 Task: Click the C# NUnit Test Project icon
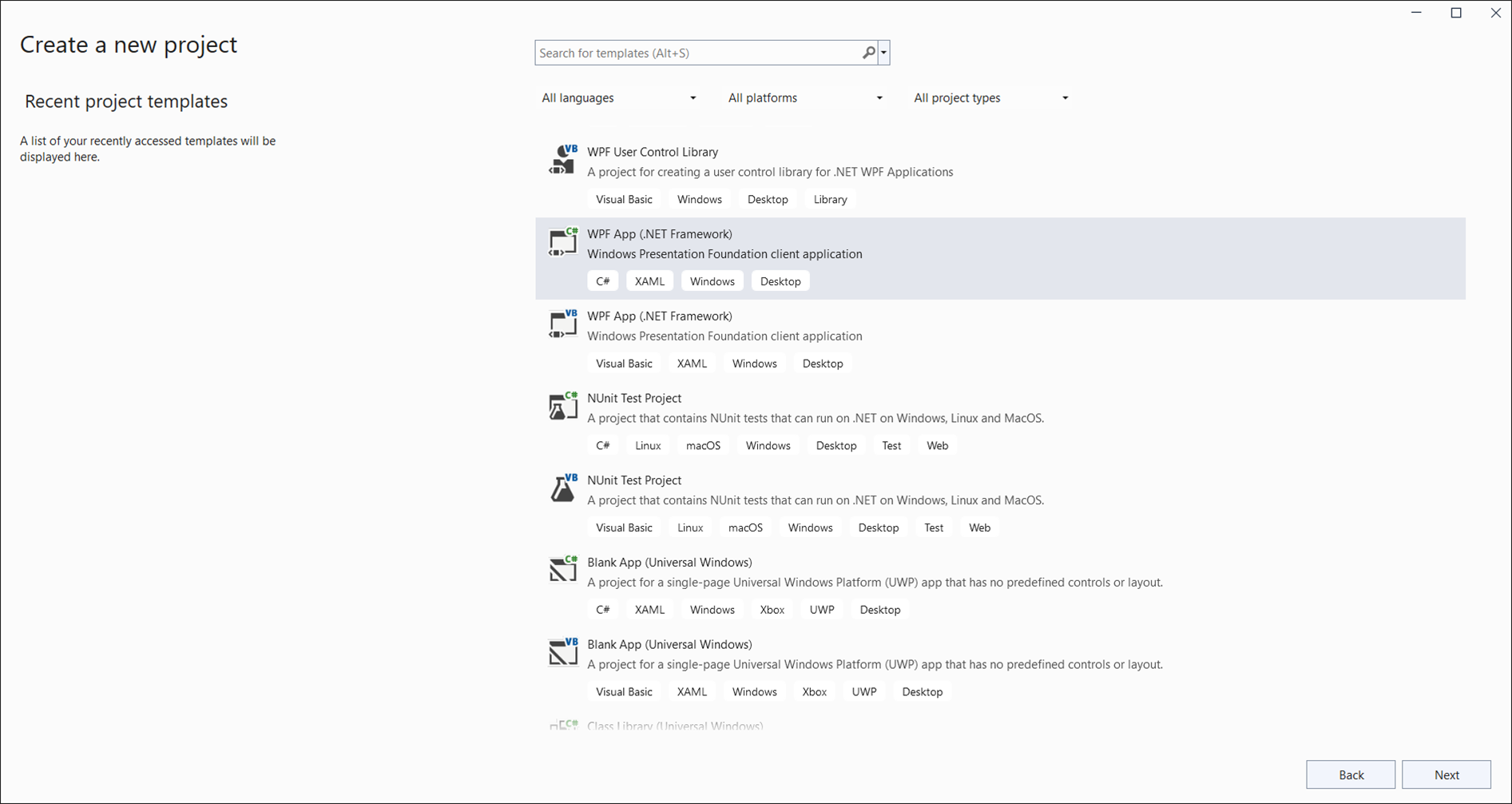click(563, 406)
